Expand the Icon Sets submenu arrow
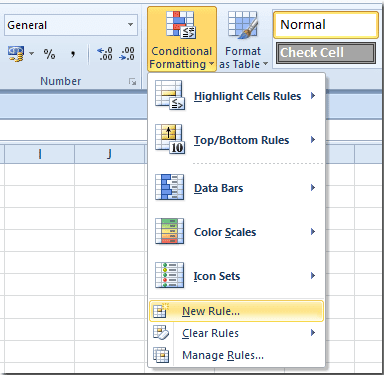384x375 pixels. coord(313,276)
